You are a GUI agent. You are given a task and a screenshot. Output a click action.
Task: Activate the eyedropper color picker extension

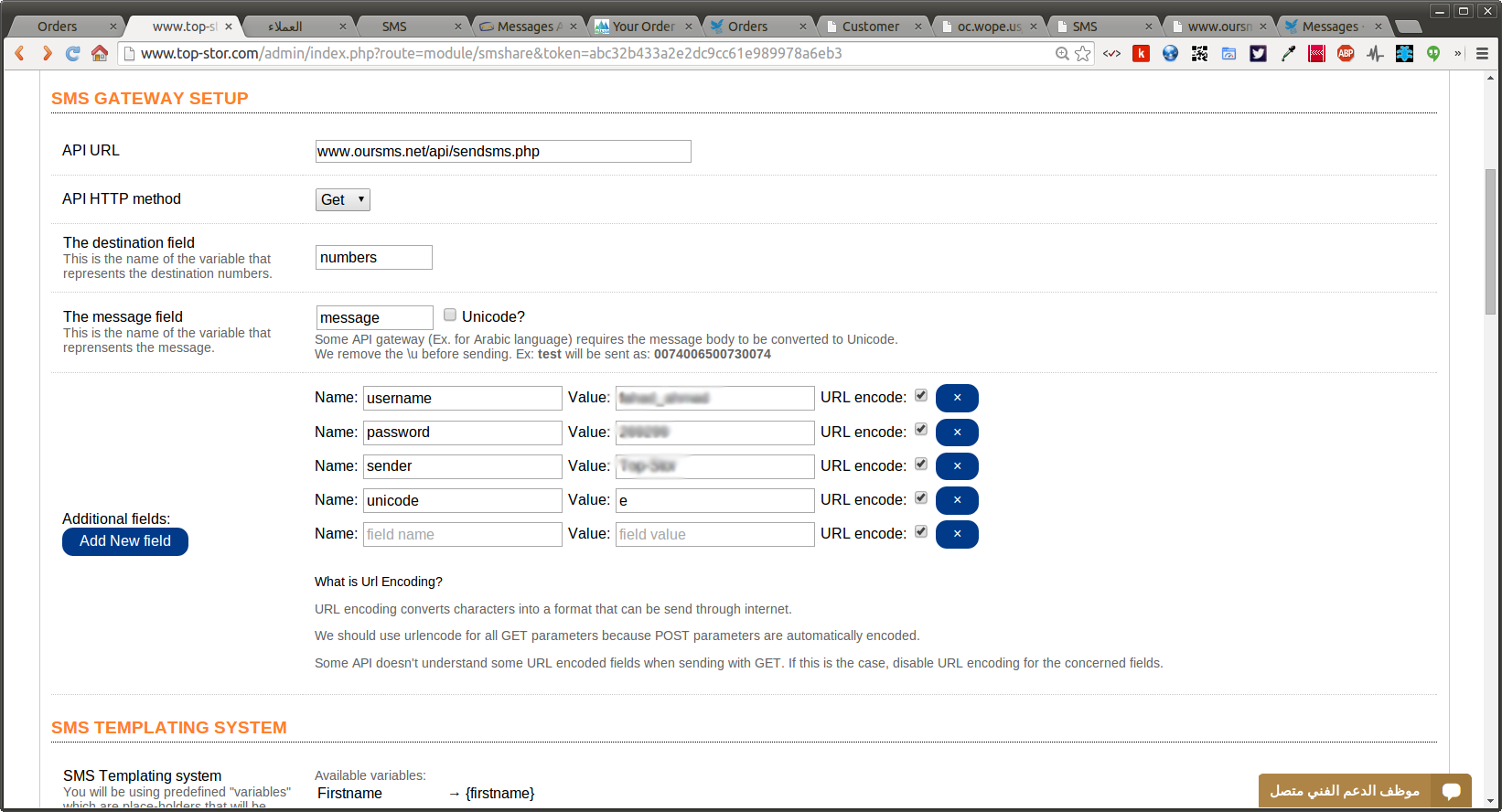(1288, 54)
